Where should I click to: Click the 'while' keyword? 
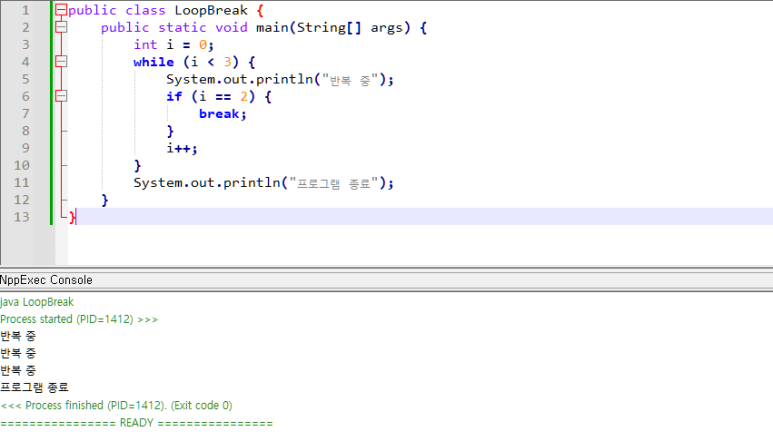[153, 62]
